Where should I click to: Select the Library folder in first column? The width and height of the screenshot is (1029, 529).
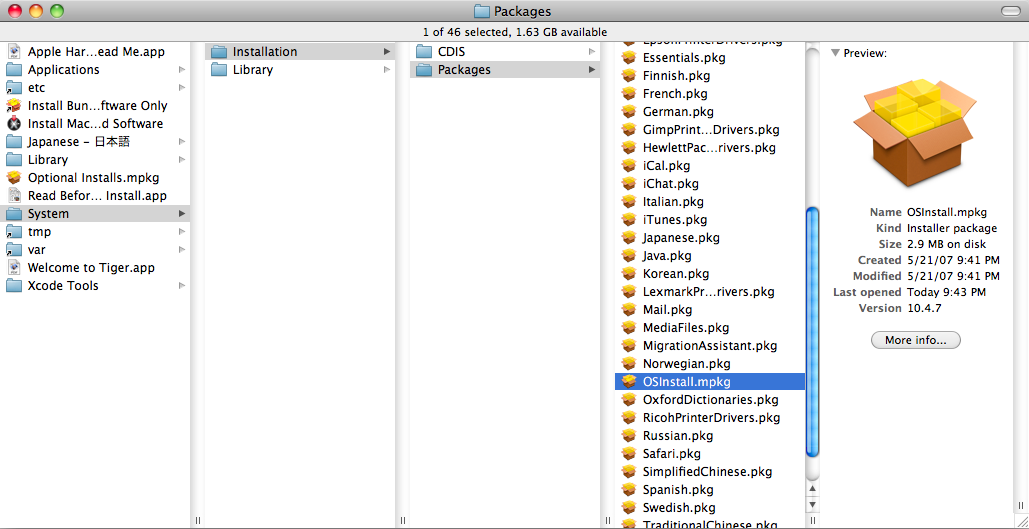coord(95,159)
